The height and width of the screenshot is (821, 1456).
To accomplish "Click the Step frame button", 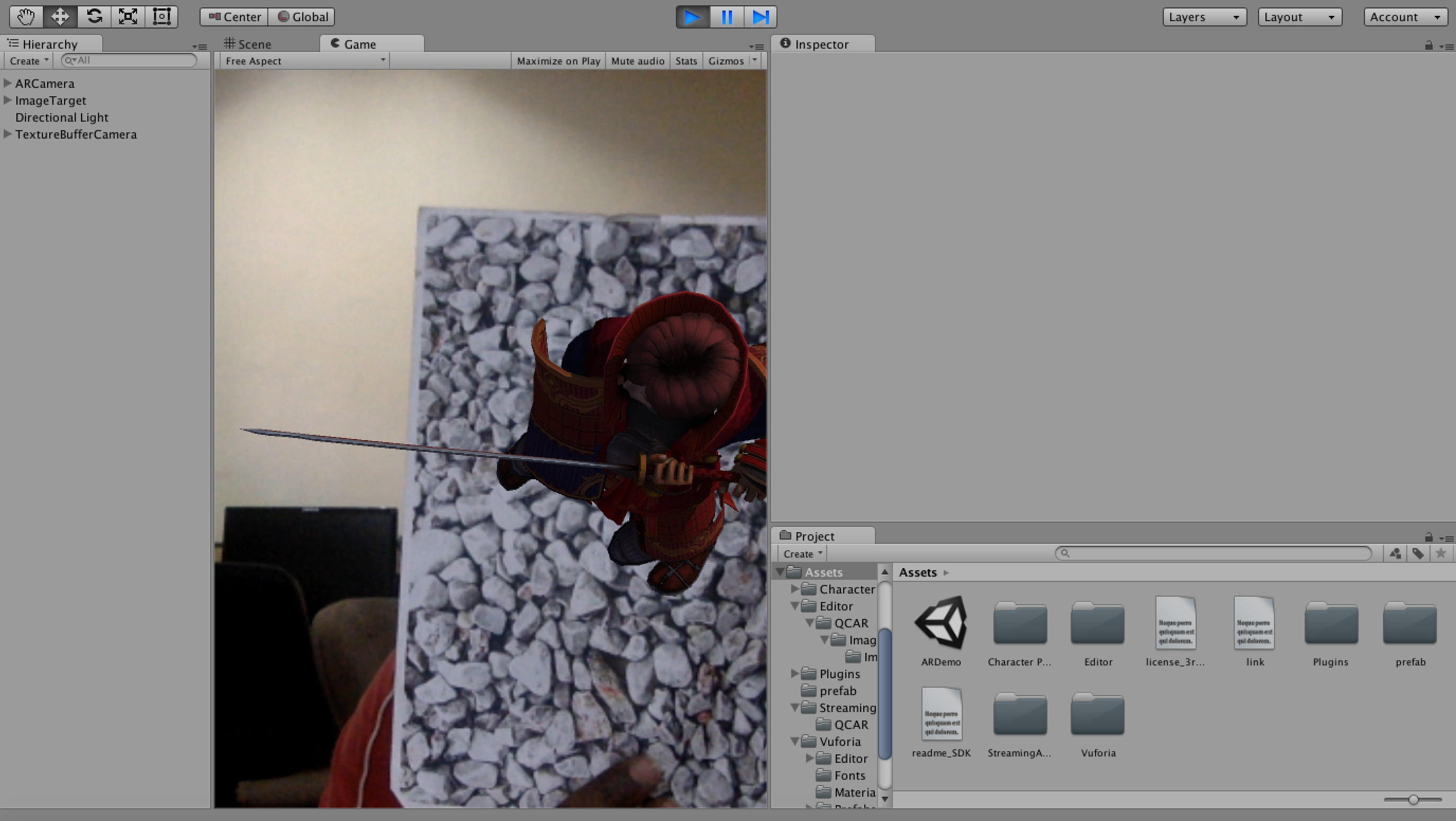I will click(x=760, y=17).
